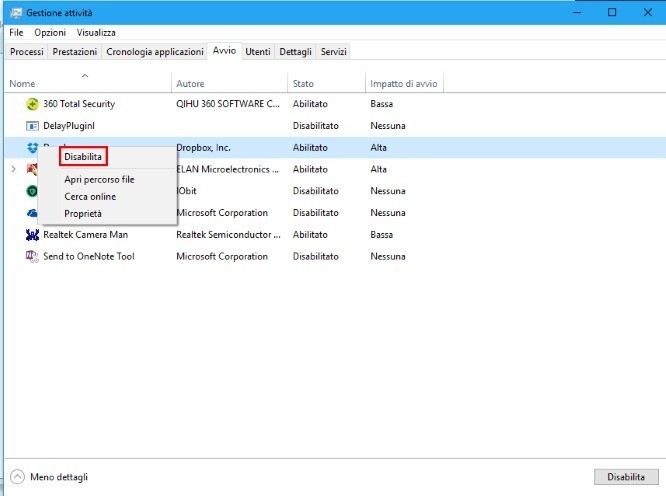
Task: Click the green IObit shield icon
Action: coord(32,191)
